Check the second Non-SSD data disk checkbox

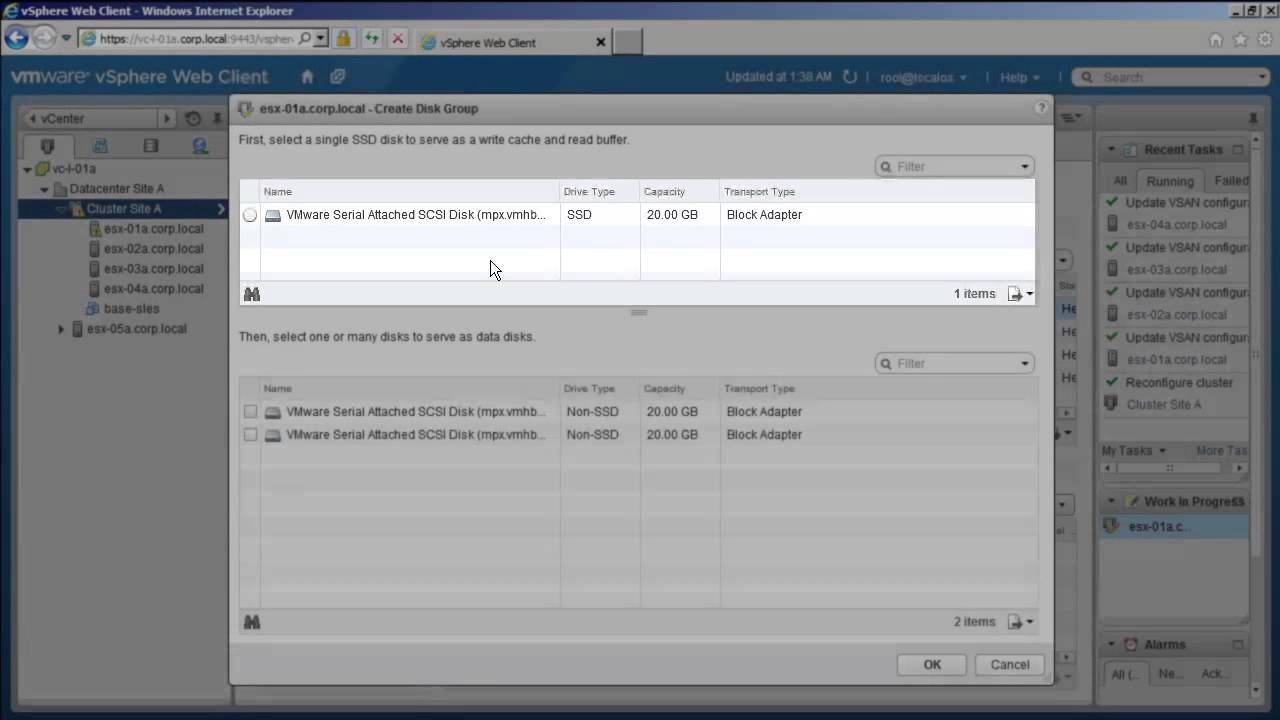(250, 435)
